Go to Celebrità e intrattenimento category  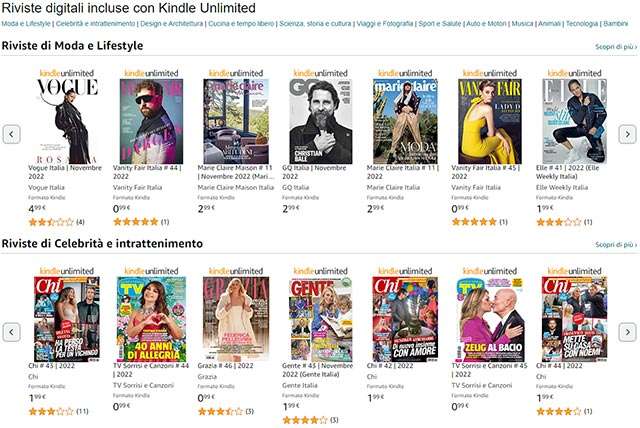[x=96, y=24]
